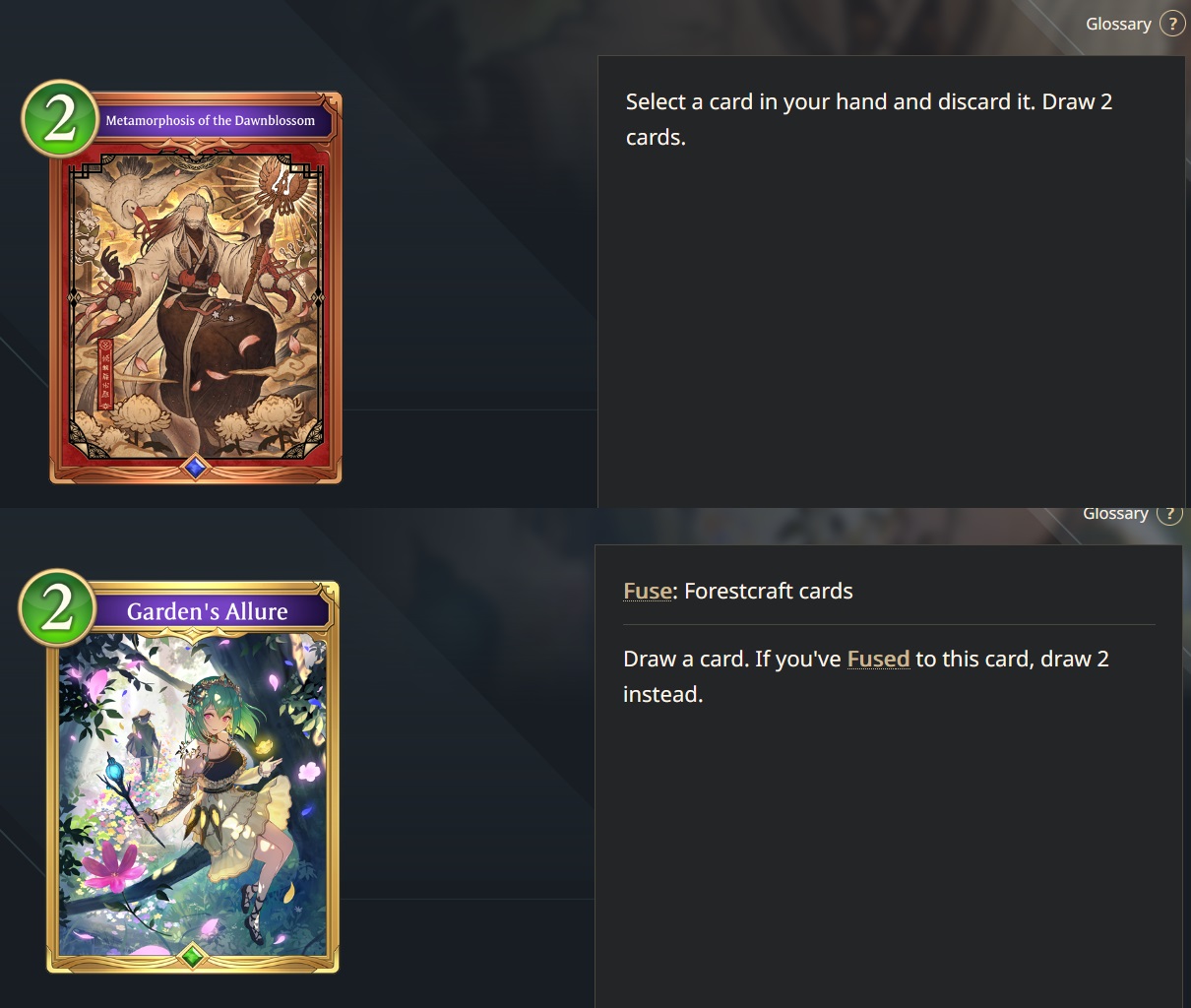Click the green rarity gem on Garden's Allure

tap(193, 956)
